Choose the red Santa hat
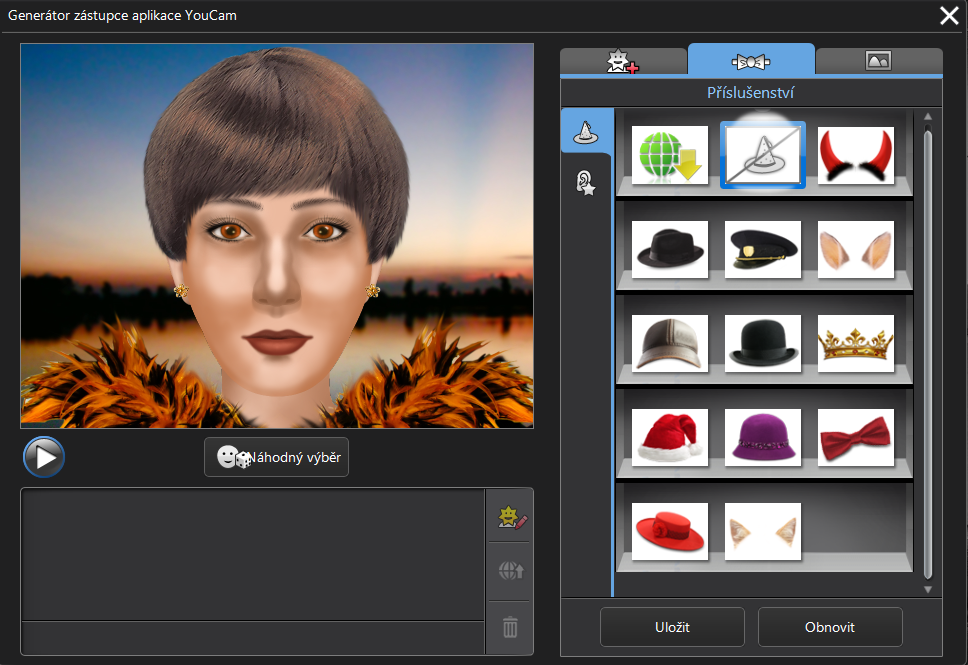This screenshot has height=665, width=968. pos(670,438)
